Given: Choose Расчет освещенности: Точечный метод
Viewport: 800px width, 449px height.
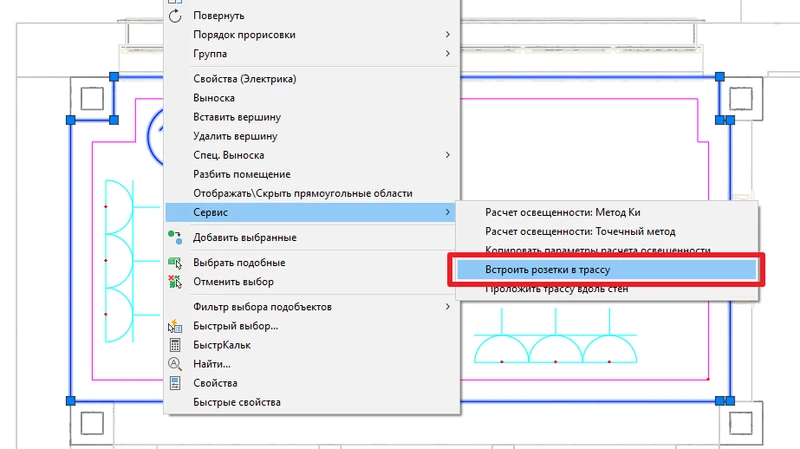Looking at the screenshot, I should (x=580, y=232).
